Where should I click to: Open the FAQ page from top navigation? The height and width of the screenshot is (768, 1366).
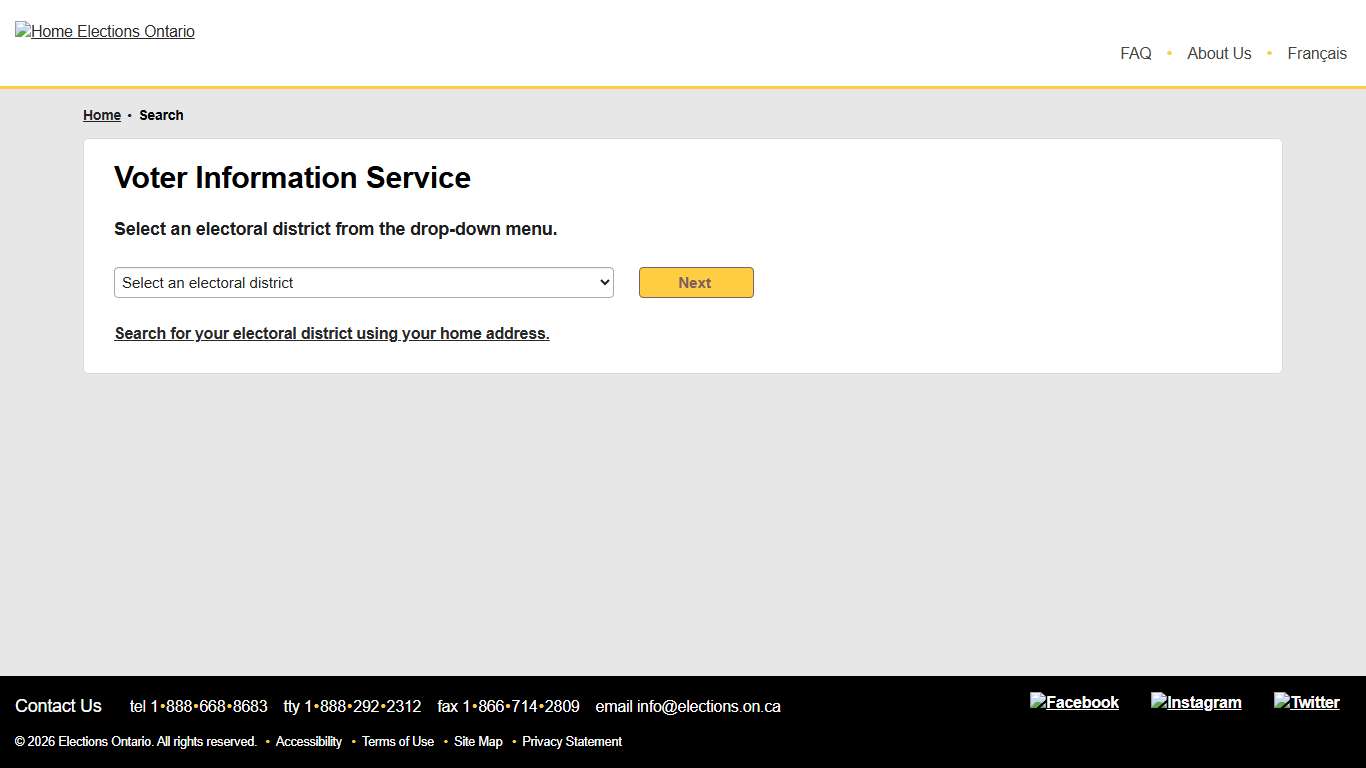1135,54
